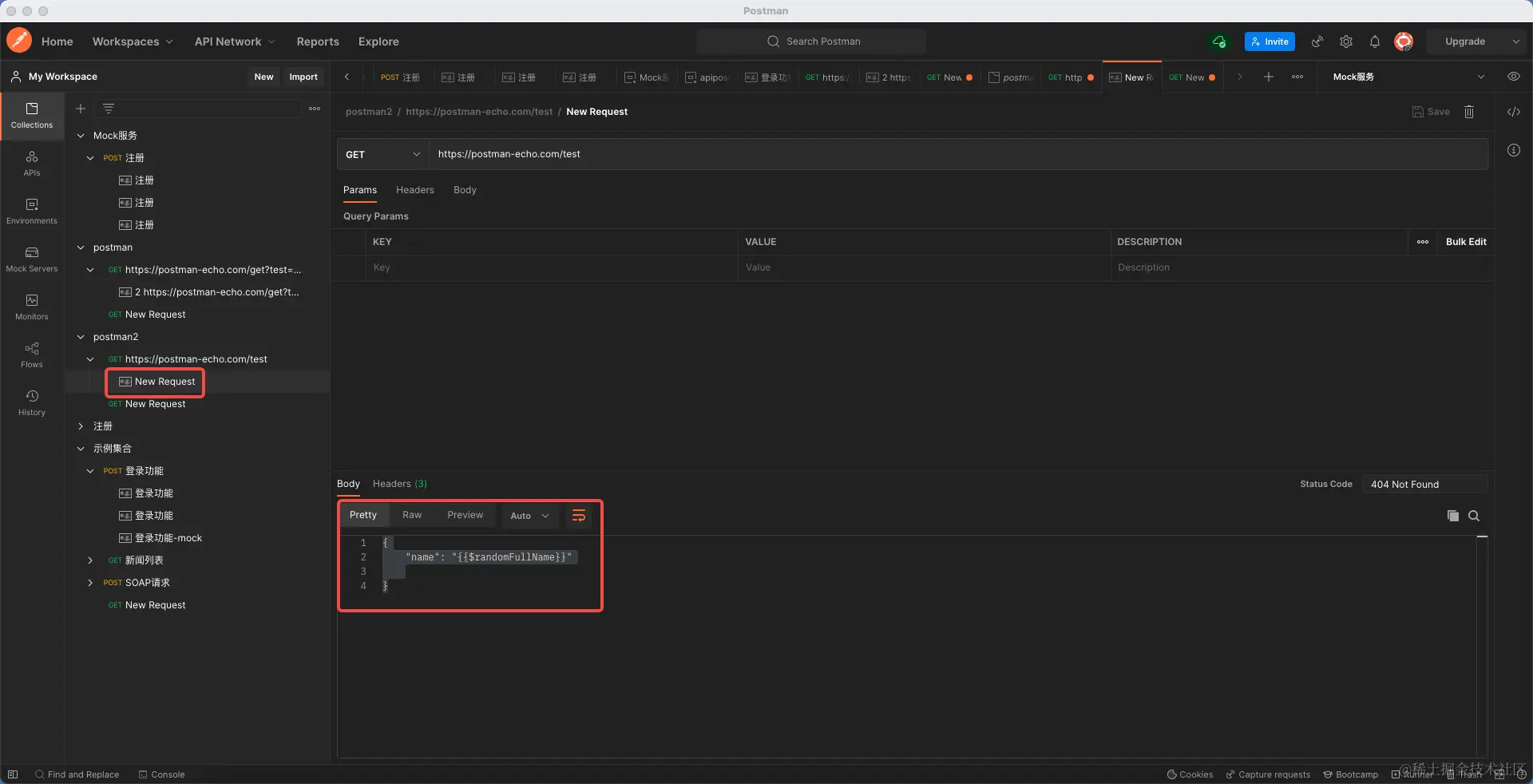
Task: Open the Flows sidebar panel
Action: [32, 355]
